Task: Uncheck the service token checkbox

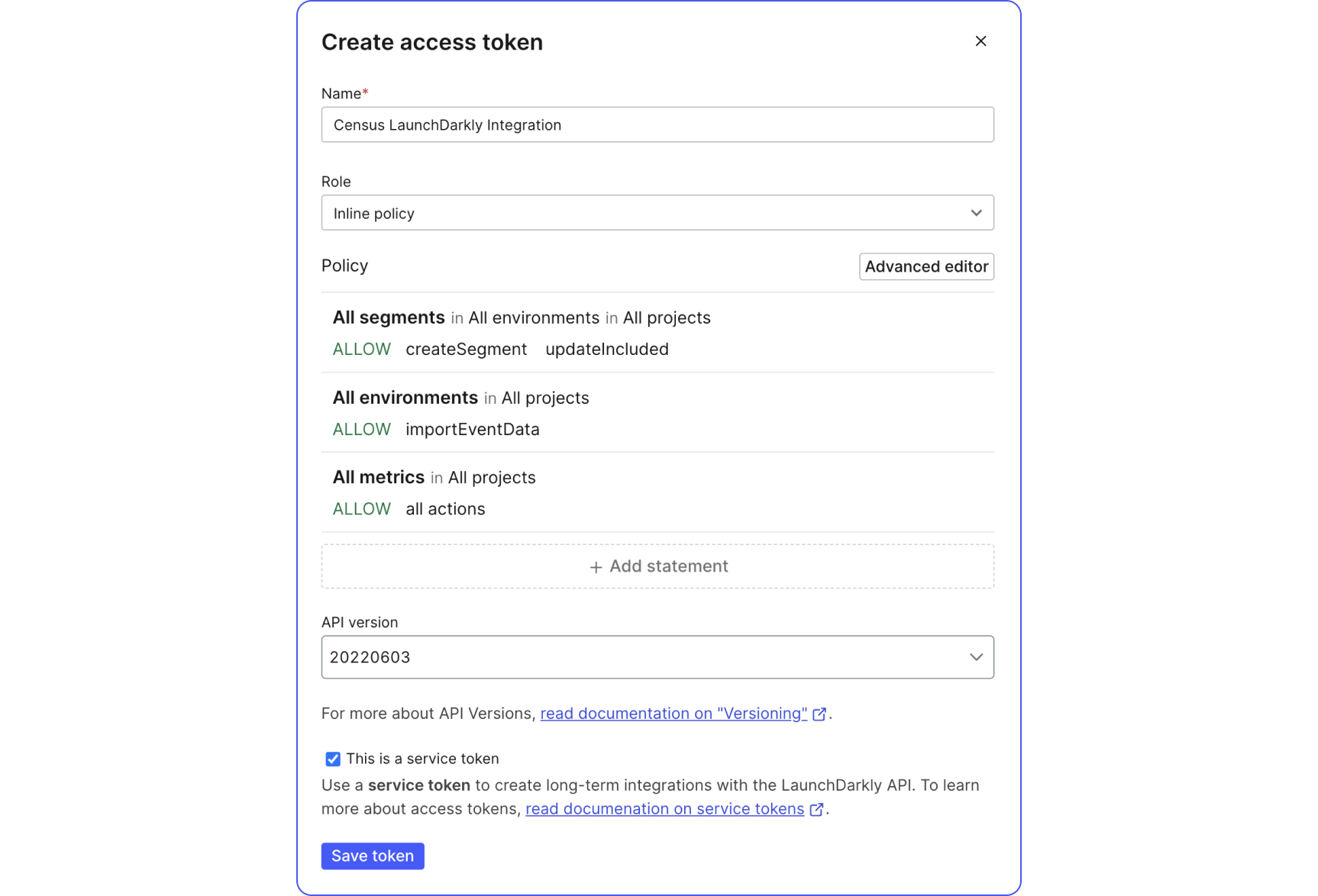Action: [333, 759]
